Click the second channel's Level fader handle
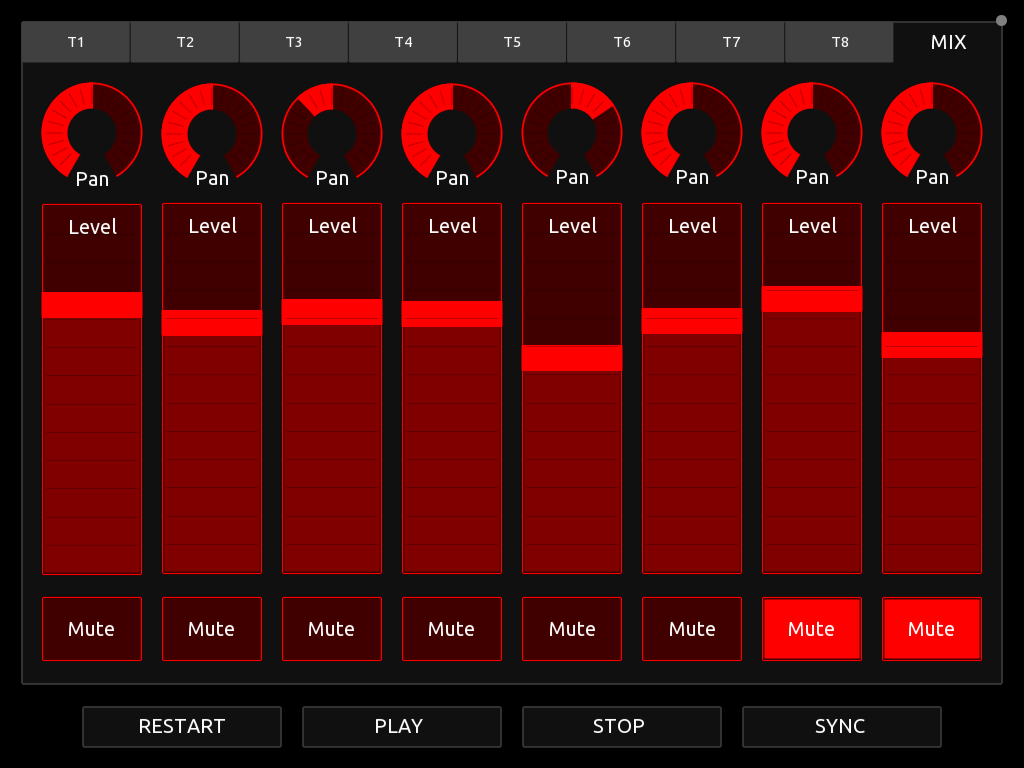 click(212, 323)
